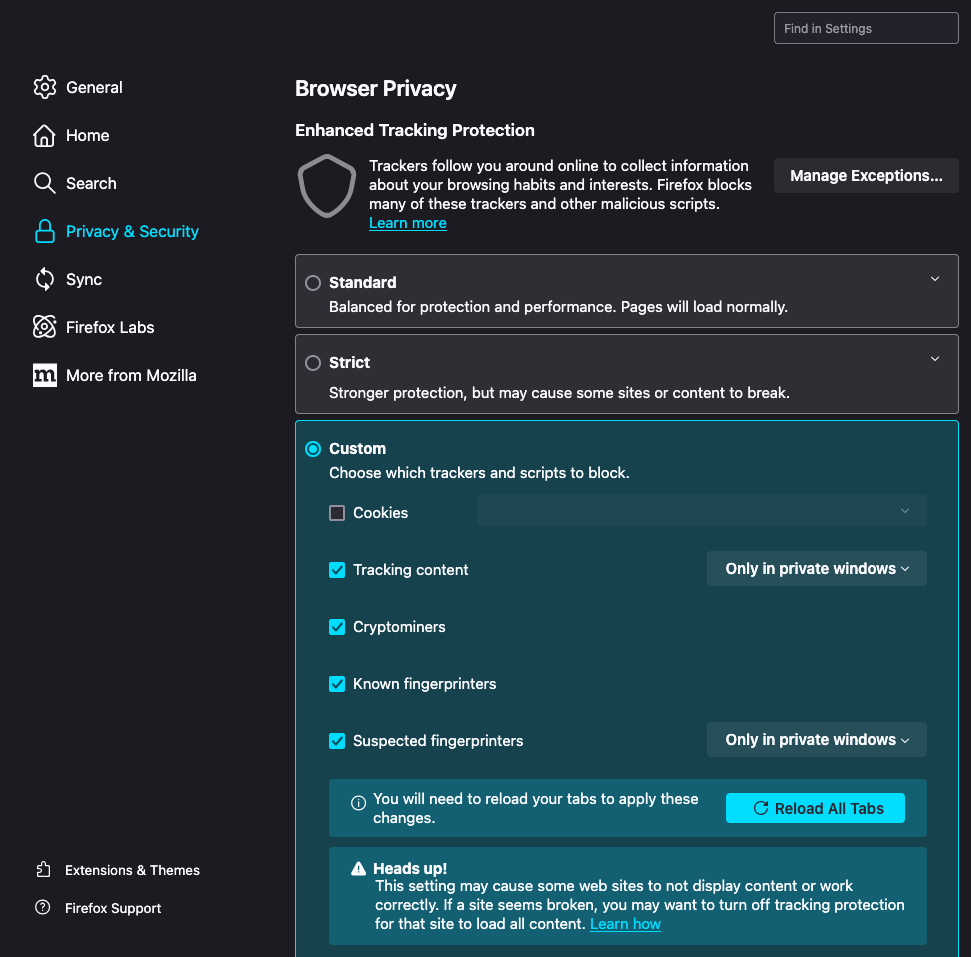Screen dimensions: 971x957
Task: Click the Reload All Tabs button
Action: pos(815,808)
